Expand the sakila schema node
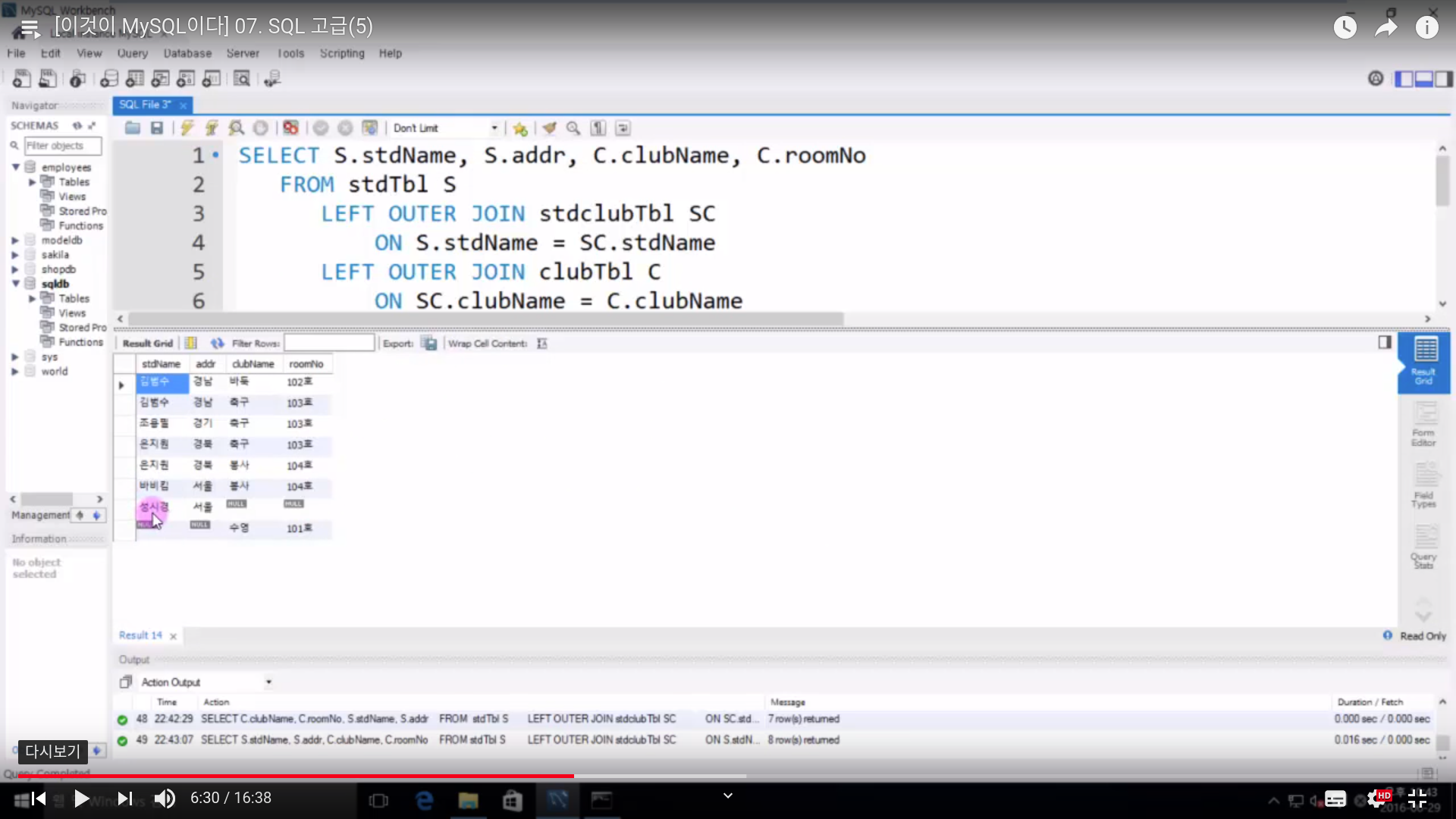 (15, 255)
